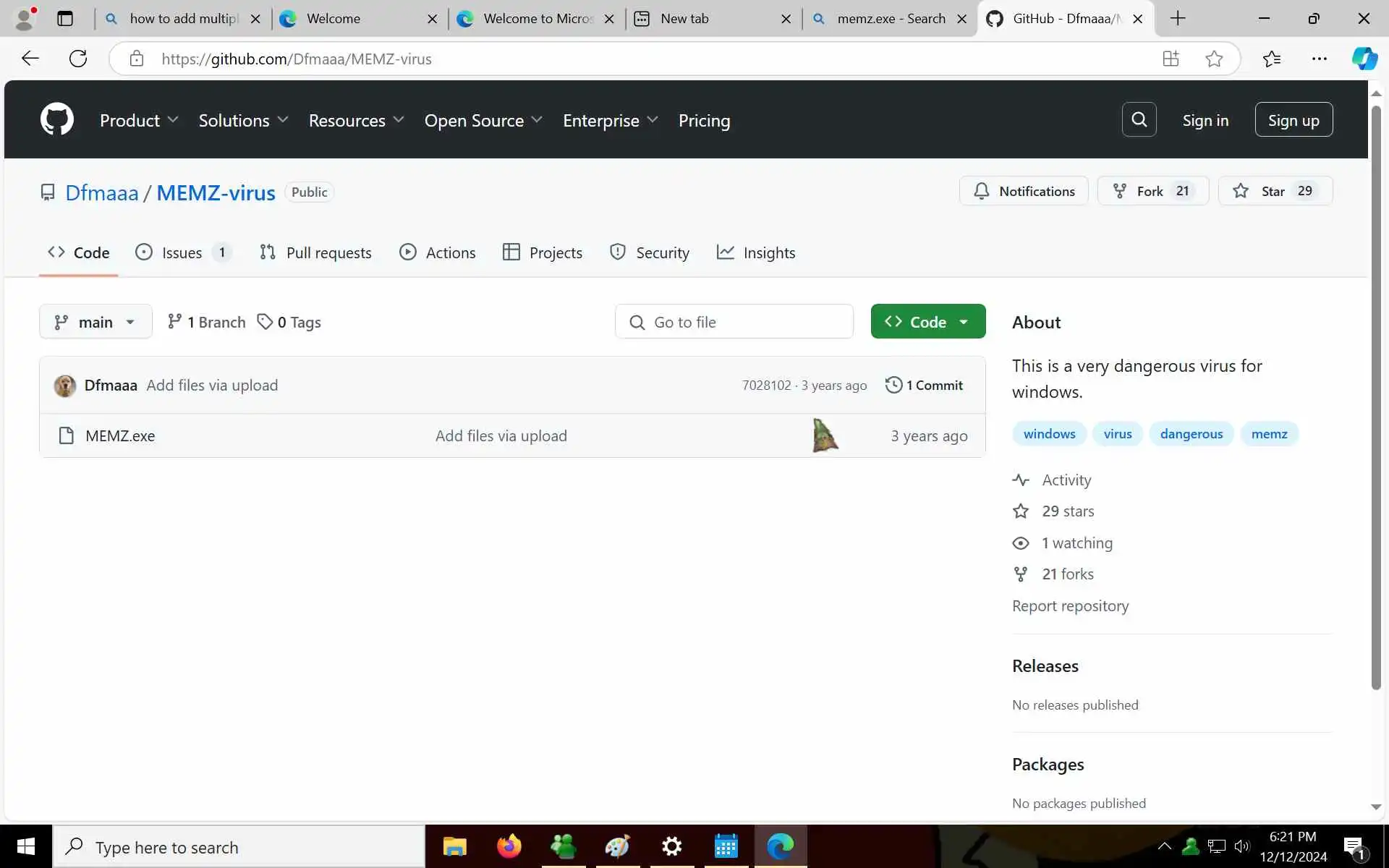
Task: Switch to the Issues tab
Action: point(182,252)
